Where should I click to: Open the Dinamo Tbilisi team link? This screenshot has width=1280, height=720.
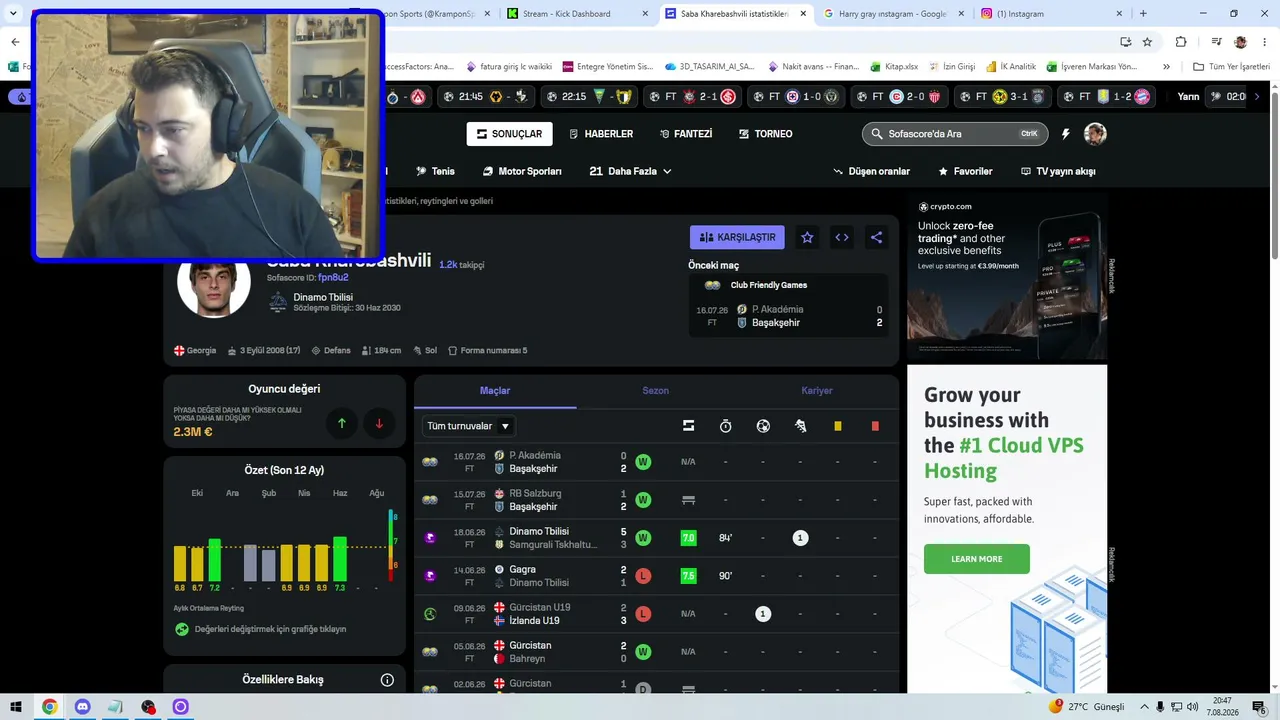(323, 297)
